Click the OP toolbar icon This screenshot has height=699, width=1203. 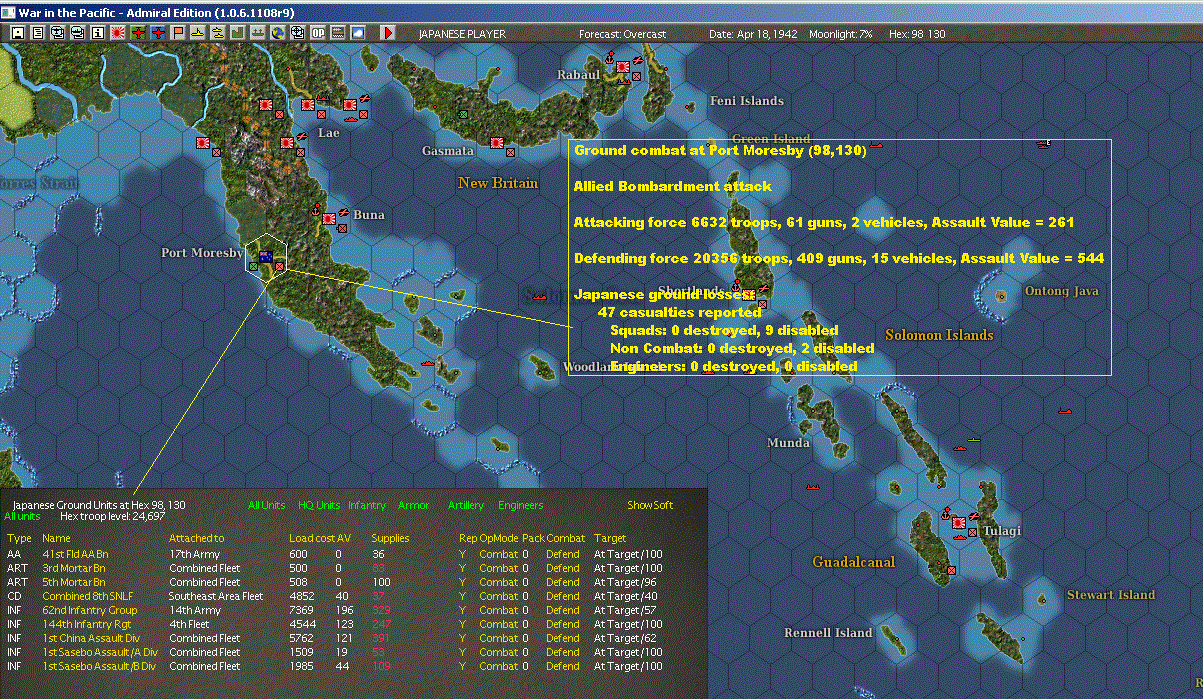pyautogui.click(x=318, y=33)
